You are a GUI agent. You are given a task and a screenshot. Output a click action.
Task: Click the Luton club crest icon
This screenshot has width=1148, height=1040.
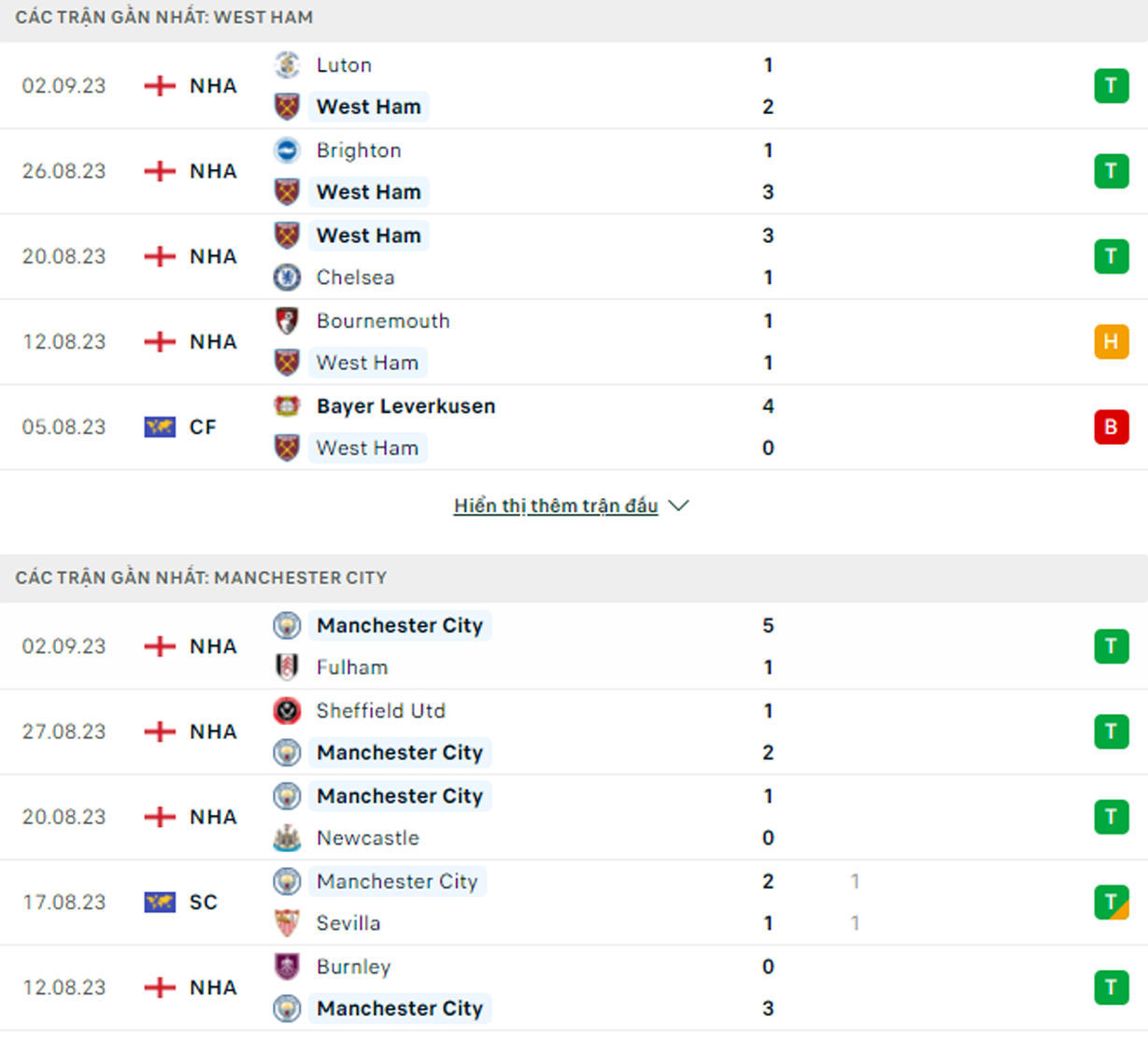pos(287,64)
